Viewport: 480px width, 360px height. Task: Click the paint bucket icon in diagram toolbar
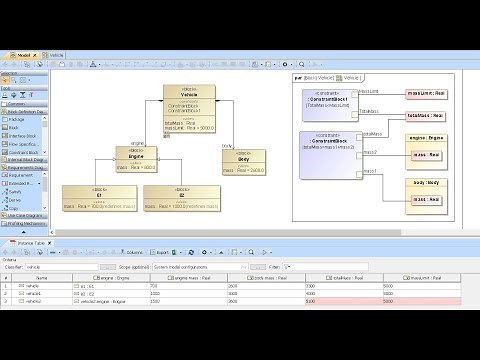pos(40,64)
